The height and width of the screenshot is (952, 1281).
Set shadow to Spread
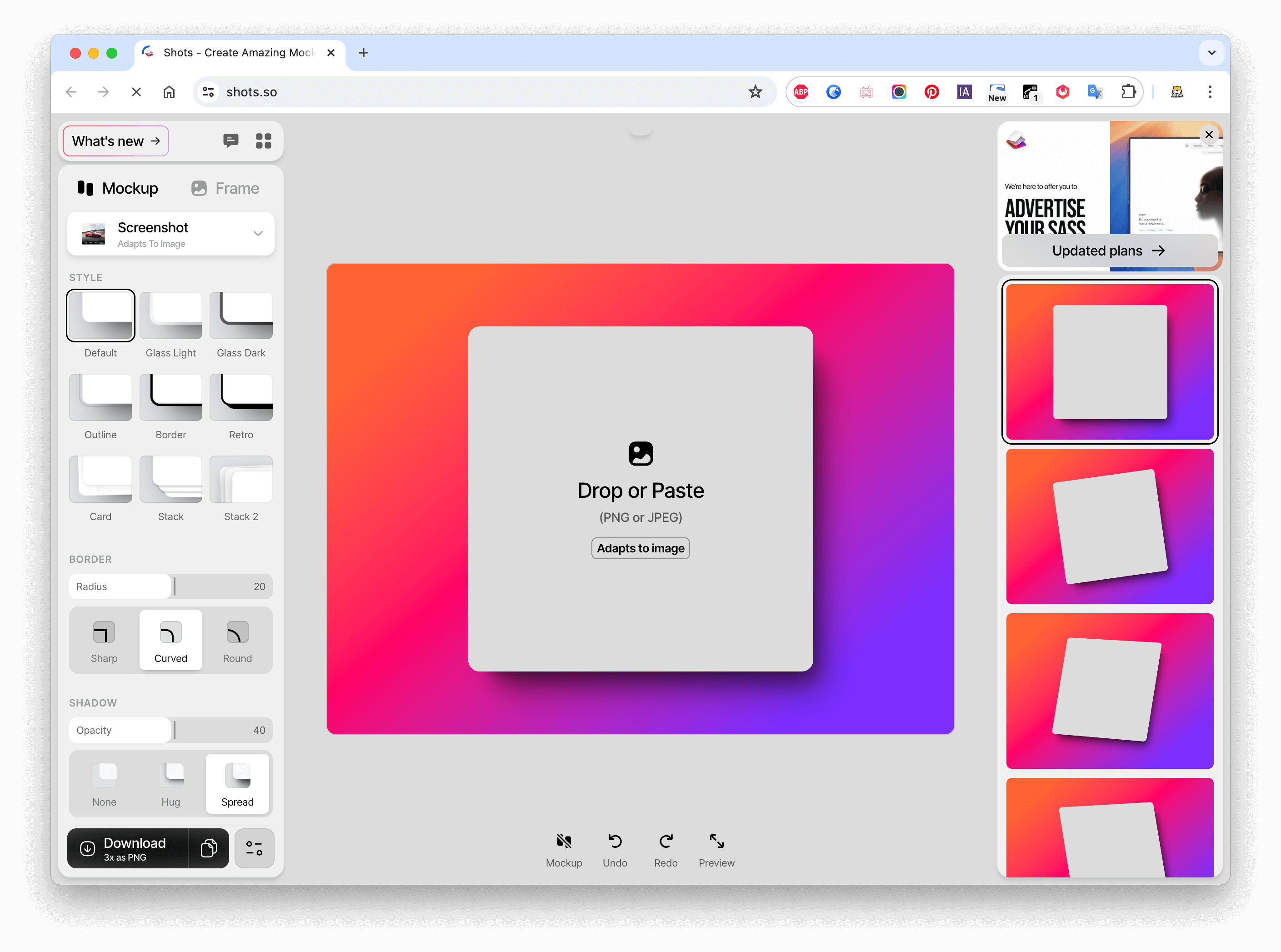(237, 784)
